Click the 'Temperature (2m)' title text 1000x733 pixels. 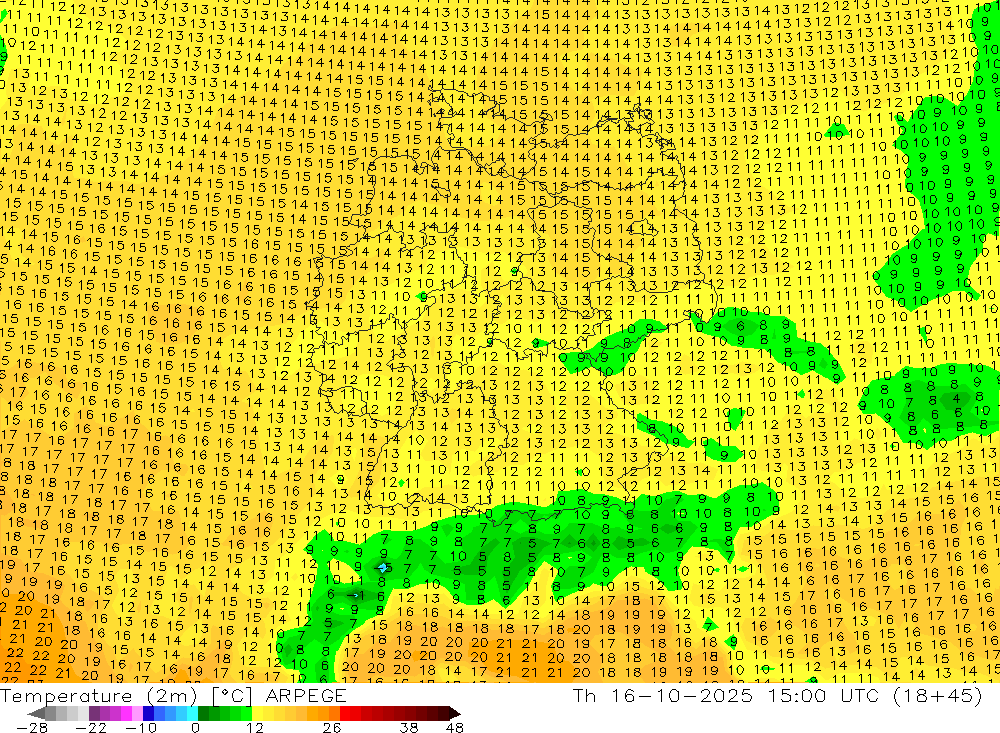click(99, 696)
